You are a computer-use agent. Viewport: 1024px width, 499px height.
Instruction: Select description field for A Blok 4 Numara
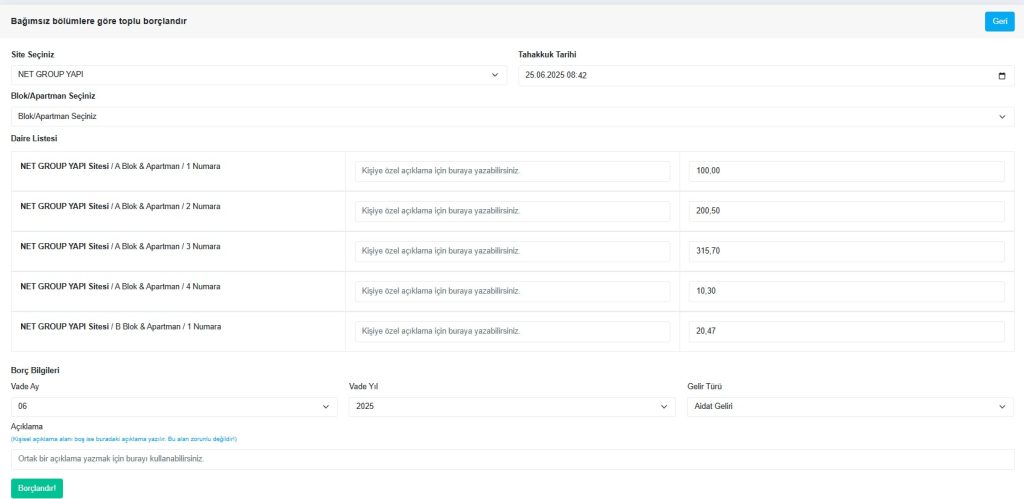click(x=512, y=291)
